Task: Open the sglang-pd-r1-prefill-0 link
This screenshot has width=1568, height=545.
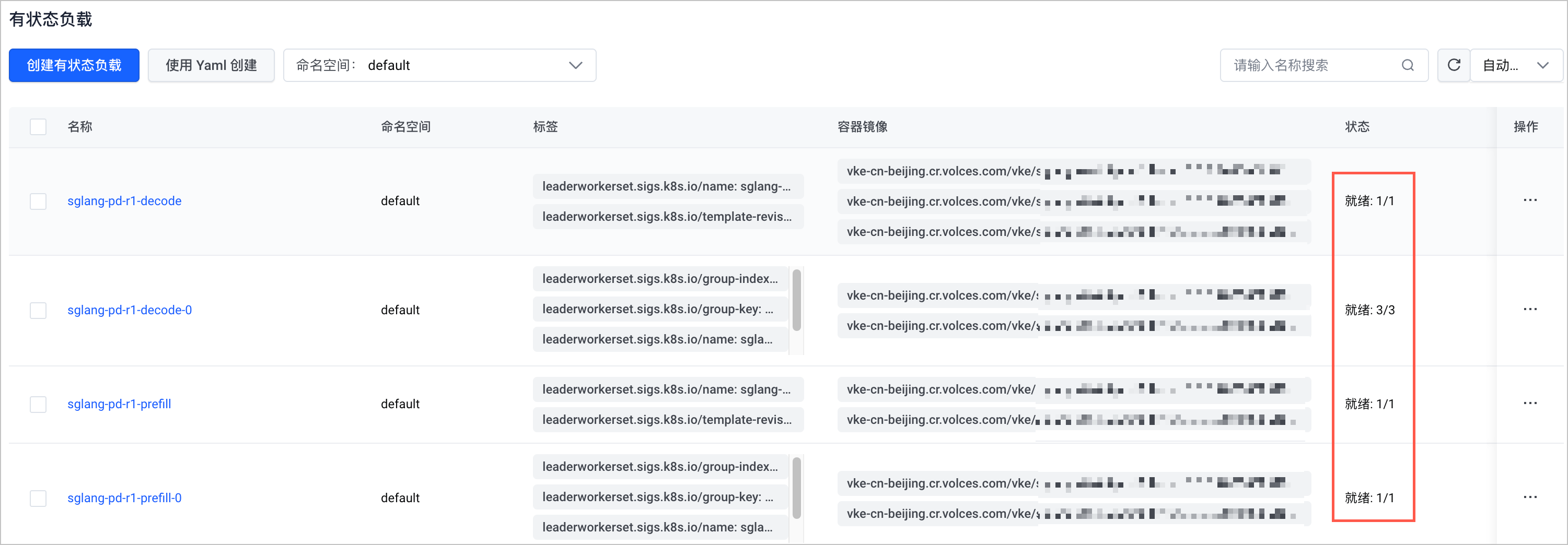Action: 124,498
